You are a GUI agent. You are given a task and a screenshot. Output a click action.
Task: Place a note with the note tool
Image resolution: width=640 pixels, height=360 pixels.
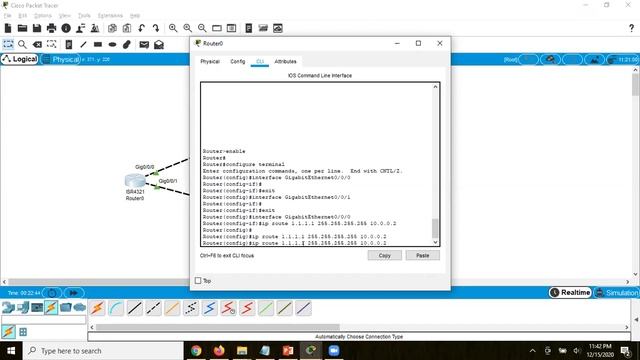coord(69,44)
